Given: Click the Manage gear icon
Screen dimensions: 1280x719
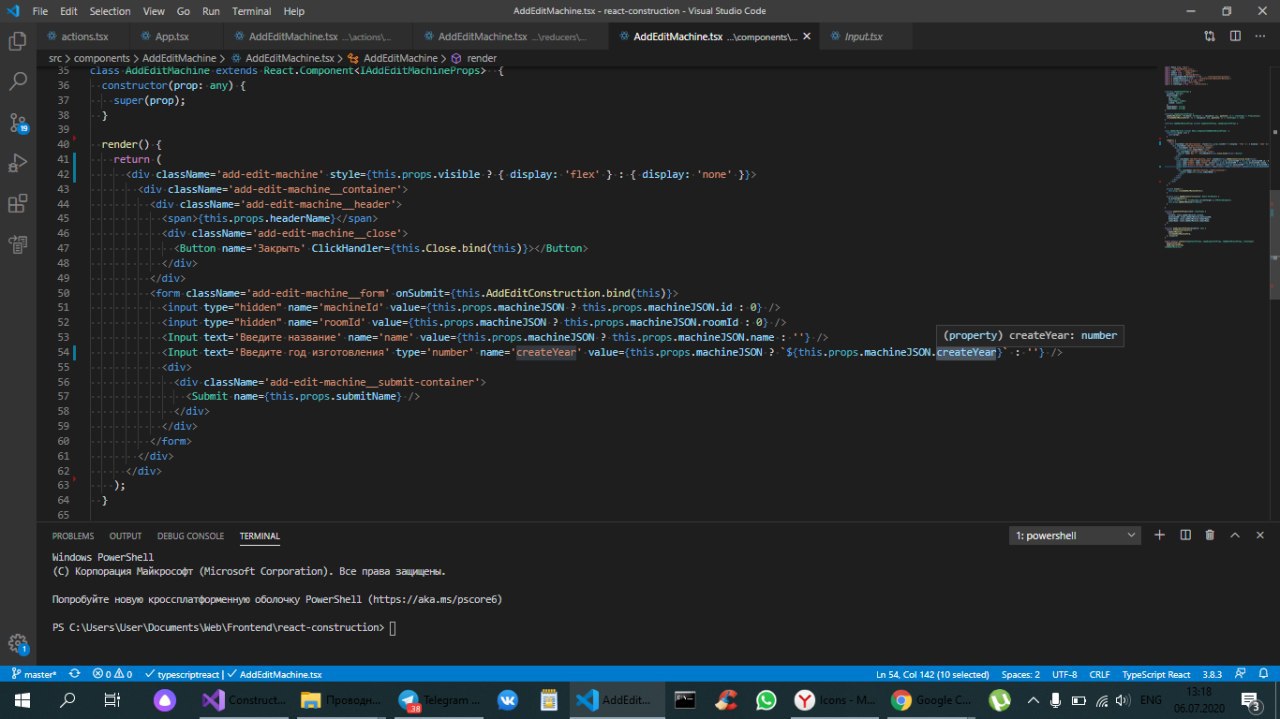Looking at the screenshot, I should tap(17, 644).
